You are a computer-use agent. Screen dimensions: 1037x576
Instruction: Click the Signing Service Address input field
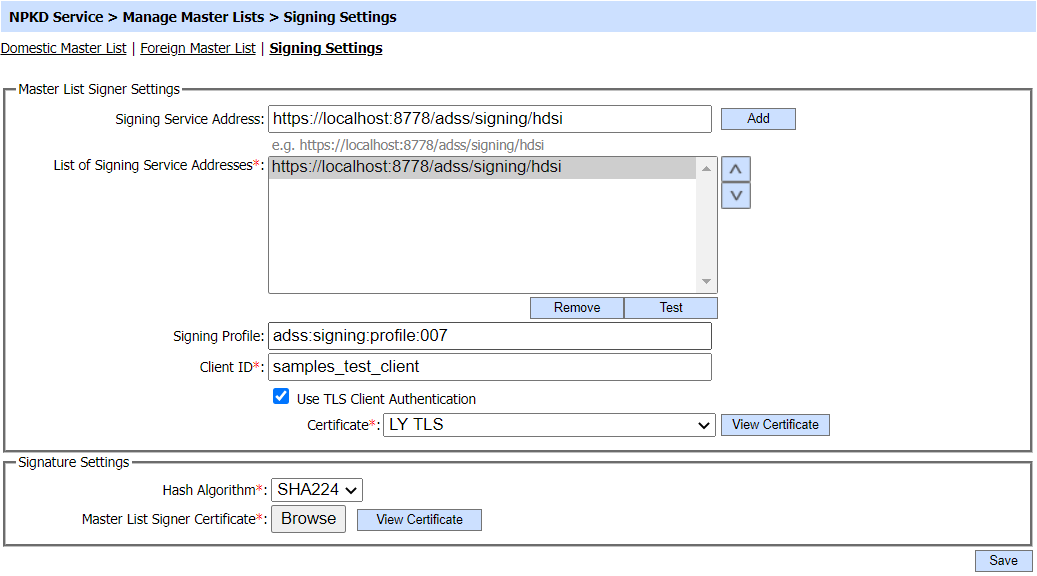coord(490,119)
